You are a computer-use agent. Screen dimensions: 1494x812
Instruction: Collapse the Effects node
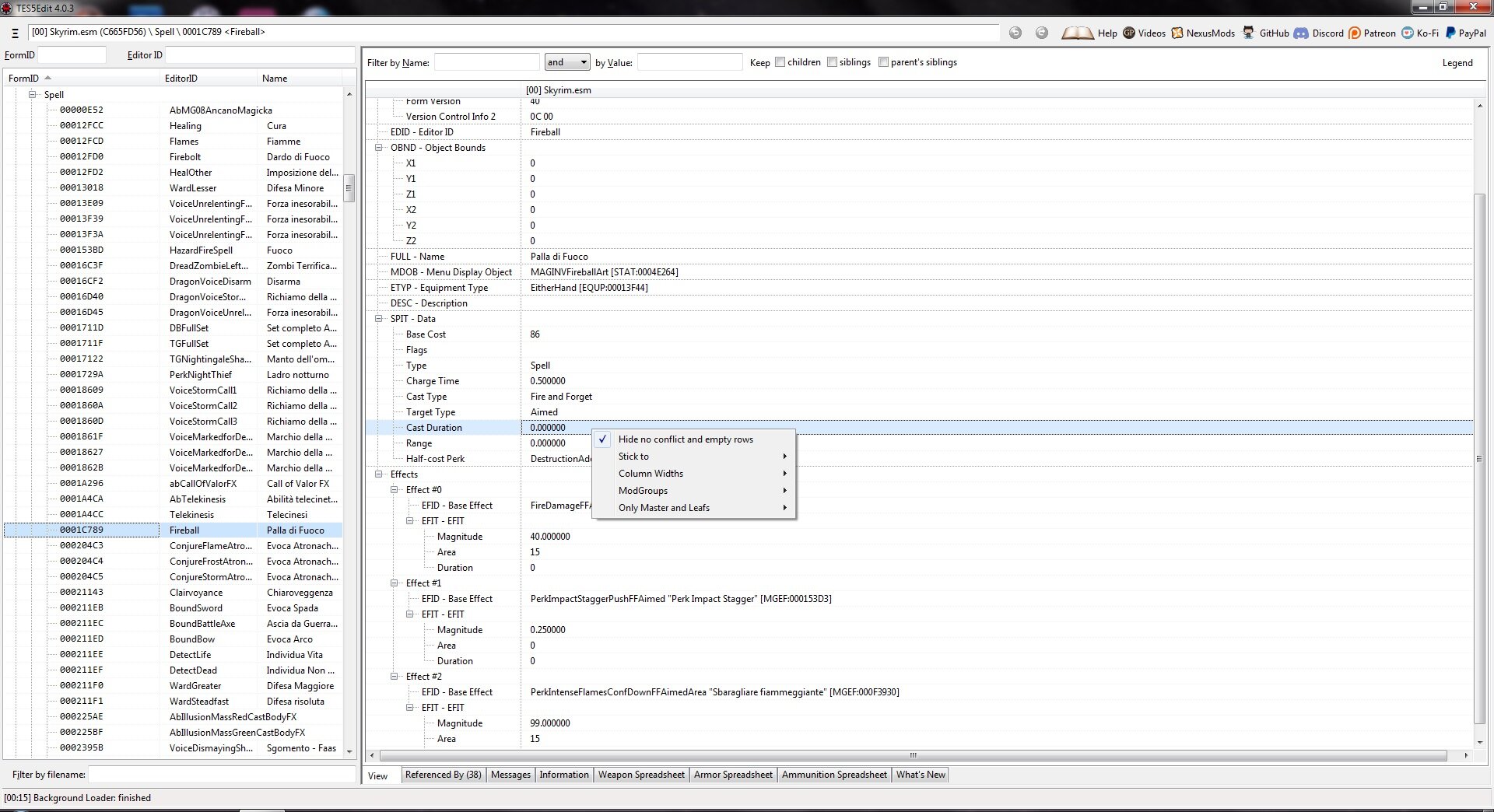(379, 474)
